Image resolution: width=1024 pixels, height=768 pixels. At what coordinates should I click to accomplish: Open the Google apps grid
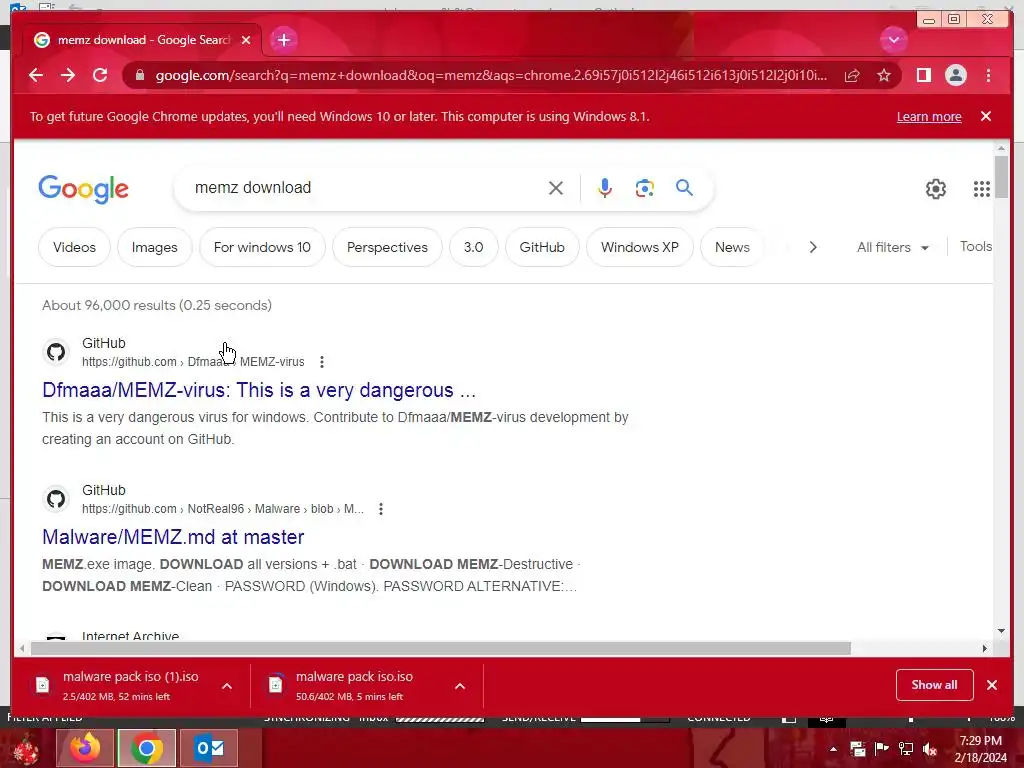pyautogui.click(x=982, y=189)
